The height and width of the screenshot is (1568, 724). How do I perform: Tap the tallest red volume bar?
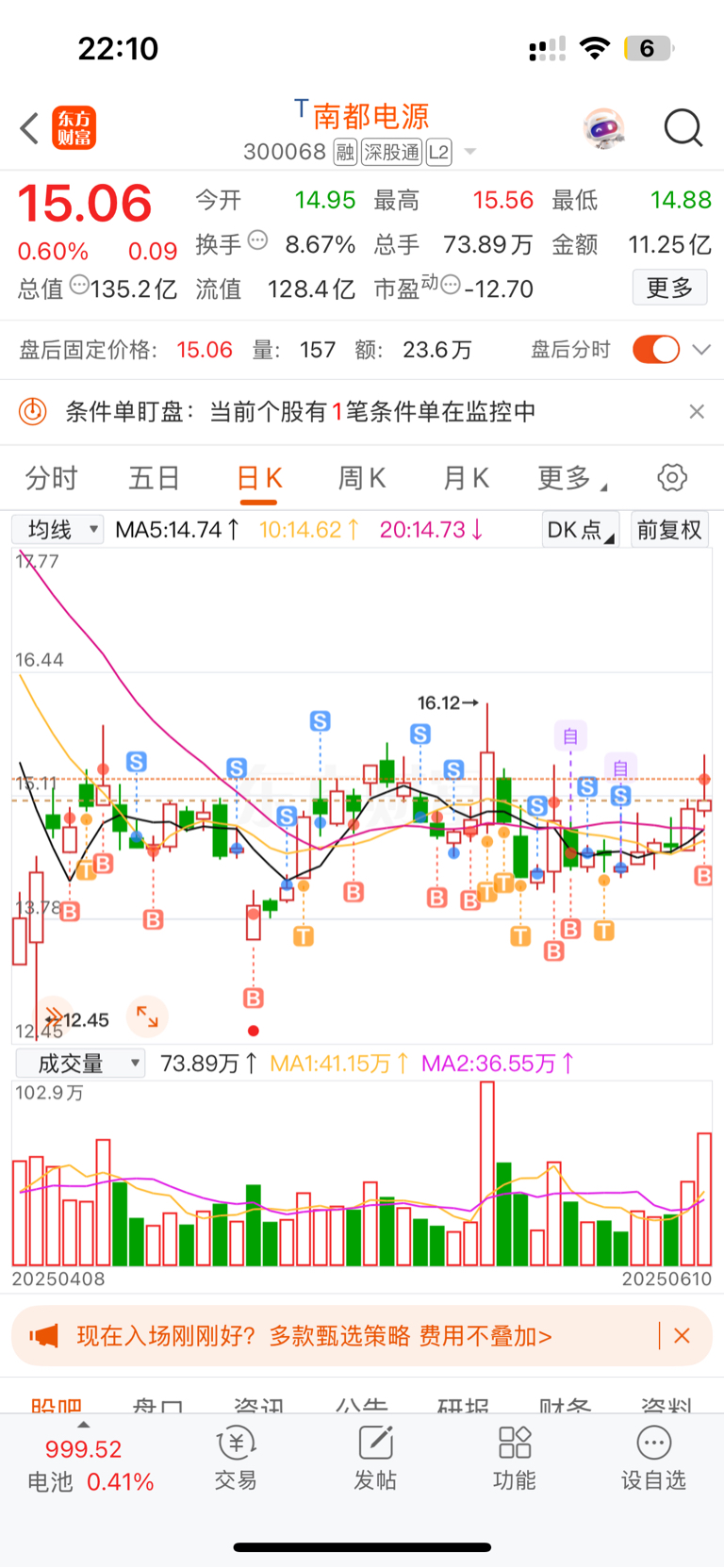click(487, 1174)
